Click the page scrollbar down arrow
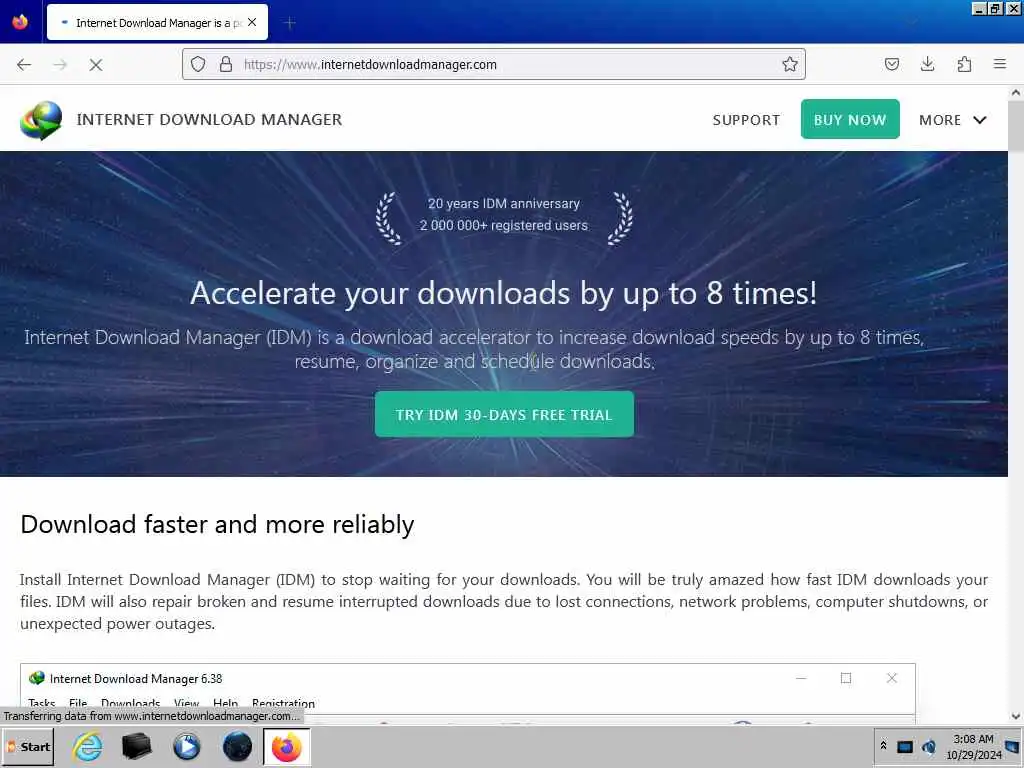 (x=1016, y=716)
